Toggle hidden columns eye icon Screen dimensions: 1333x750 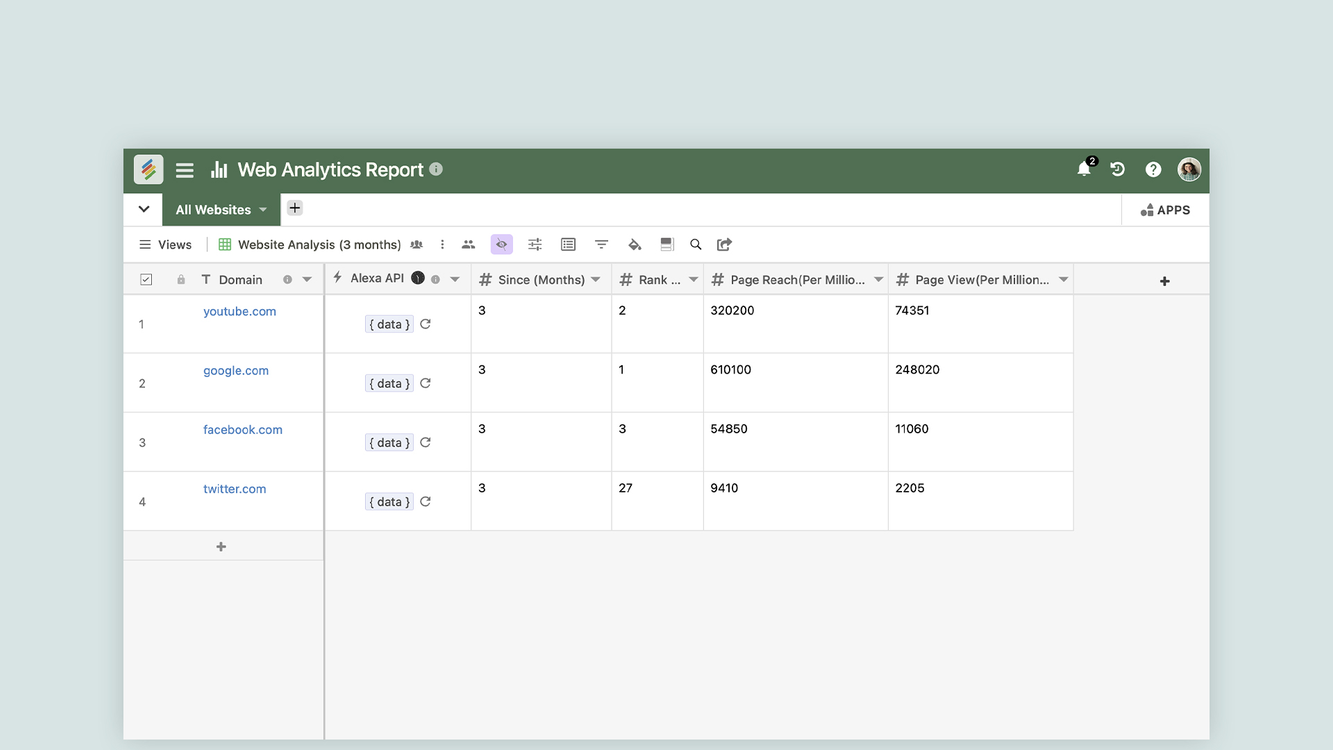(x=502, y=244)
